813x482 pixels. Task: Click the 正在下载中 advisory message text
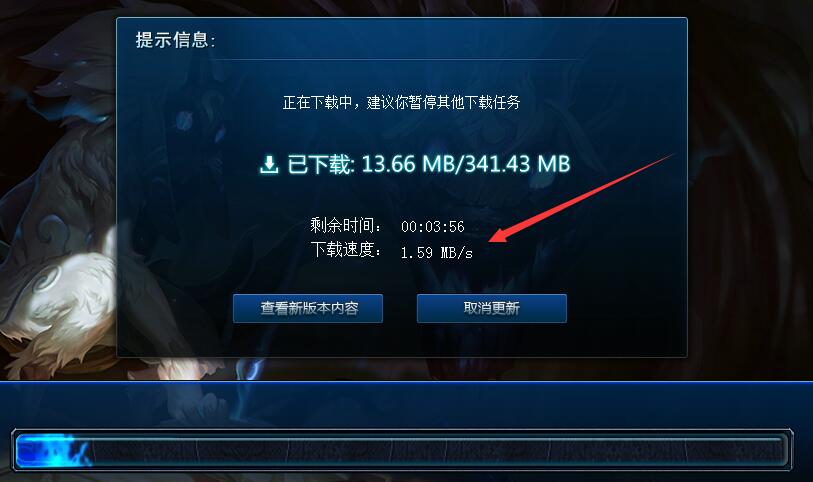coord(401,102)
